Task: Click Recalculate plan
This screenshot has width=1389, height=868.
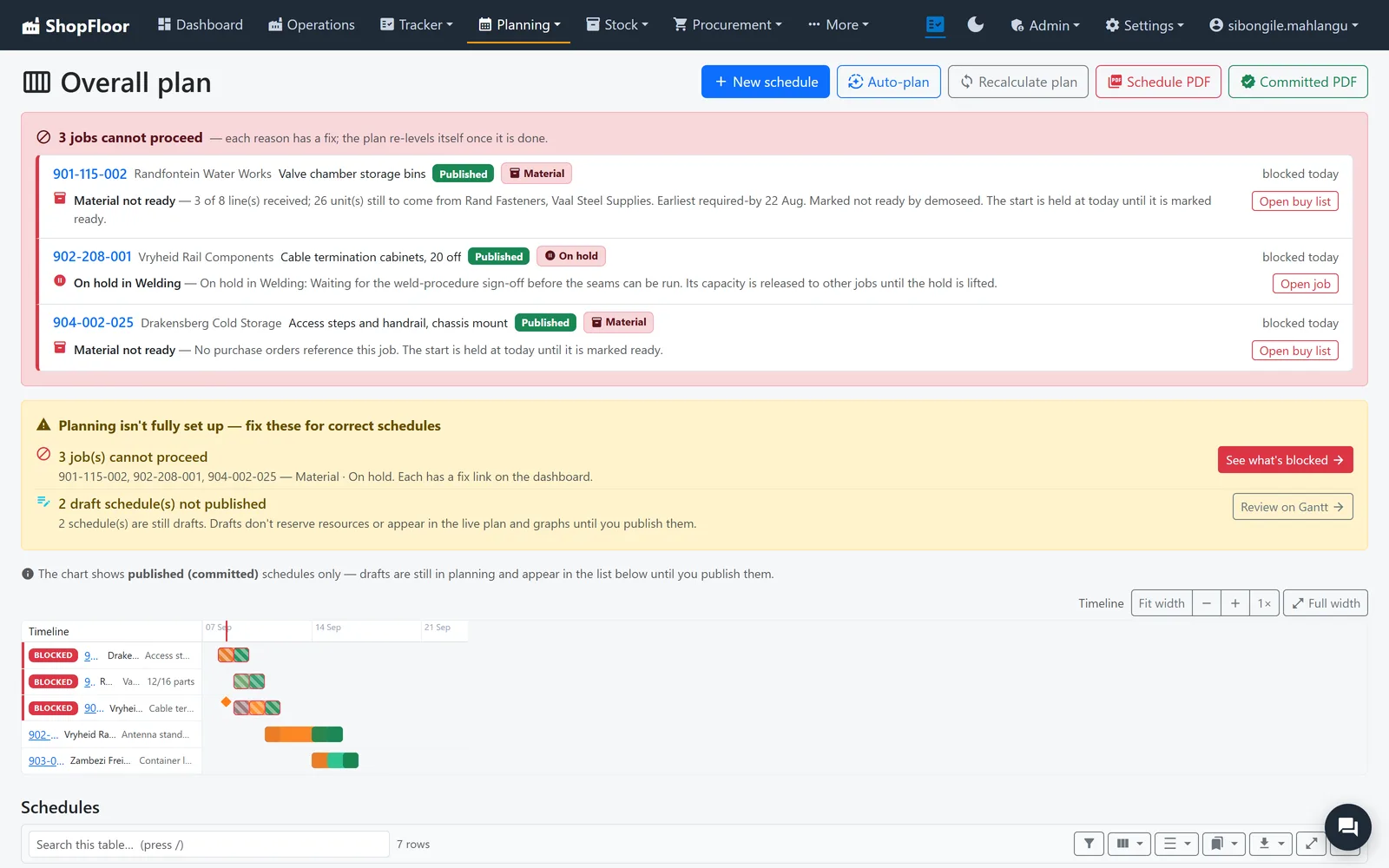Action: click(x=1018, y=82)
